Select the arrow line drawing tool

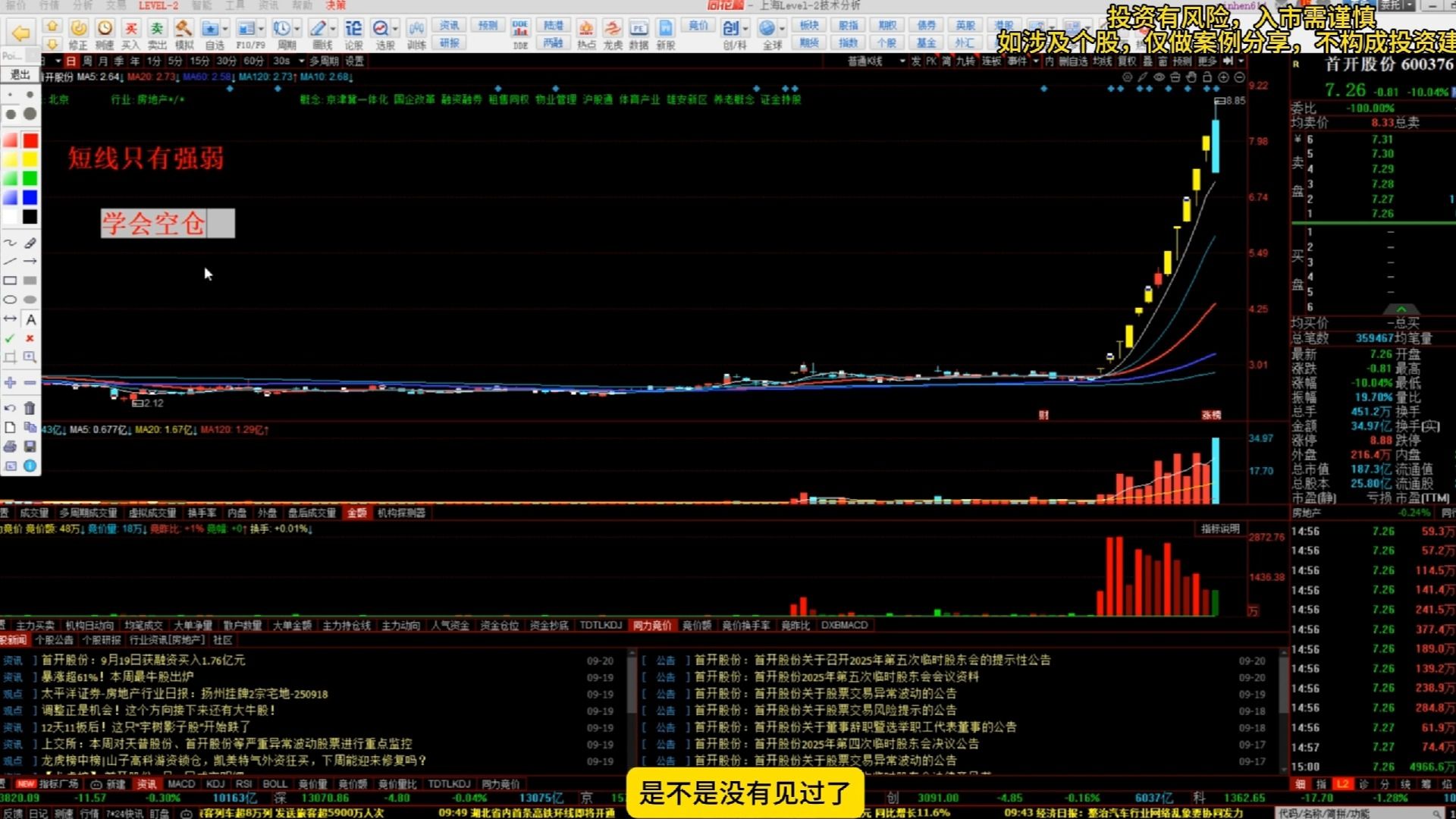(30, 261)
